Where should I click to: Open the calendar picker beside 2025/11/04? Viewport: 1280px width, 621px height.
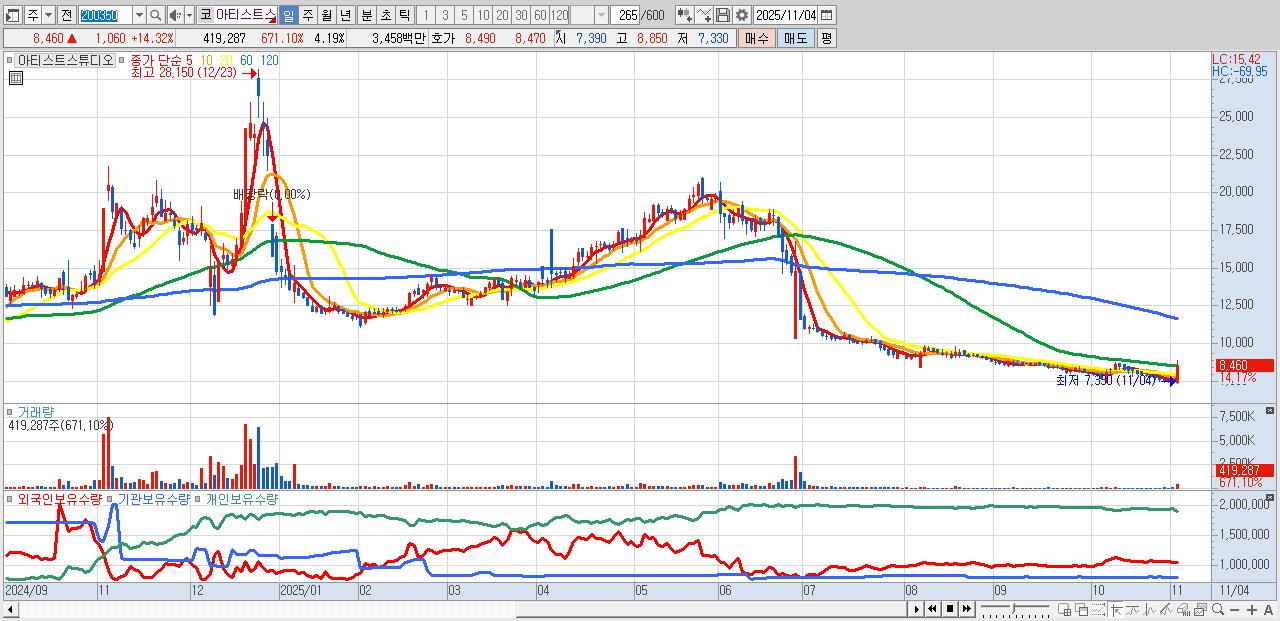[x=826, y=15]
